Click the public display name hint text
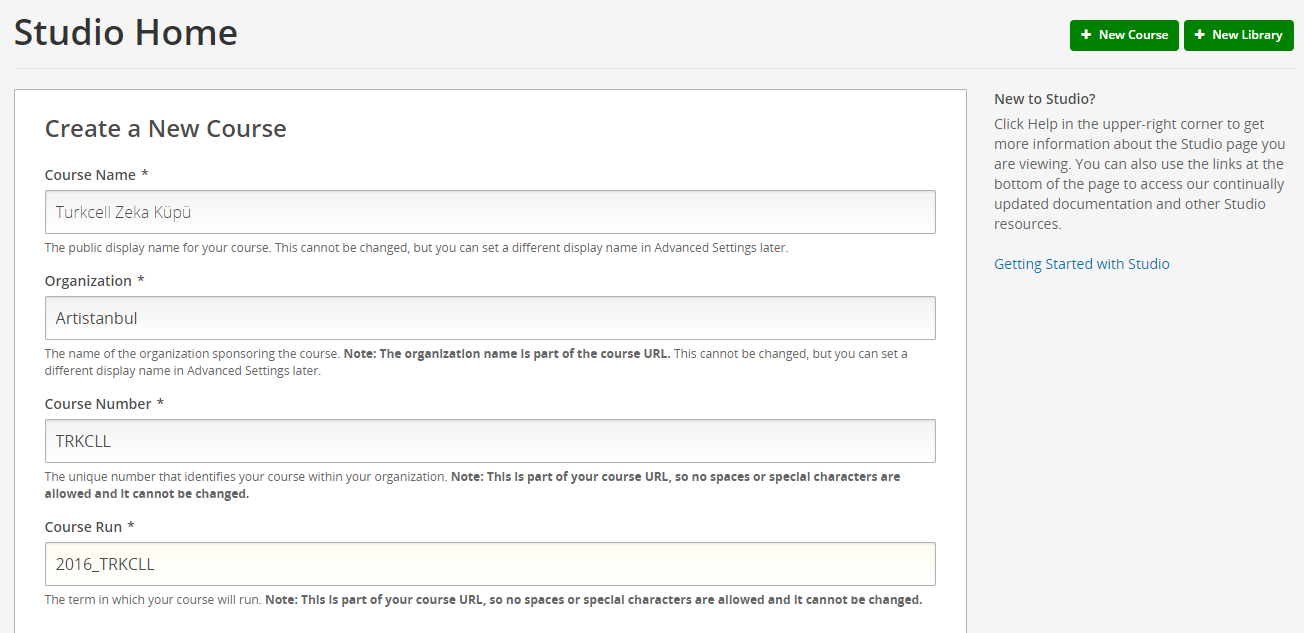The image size is (1304, 633). pyautogui.click(x=416, y=248)
